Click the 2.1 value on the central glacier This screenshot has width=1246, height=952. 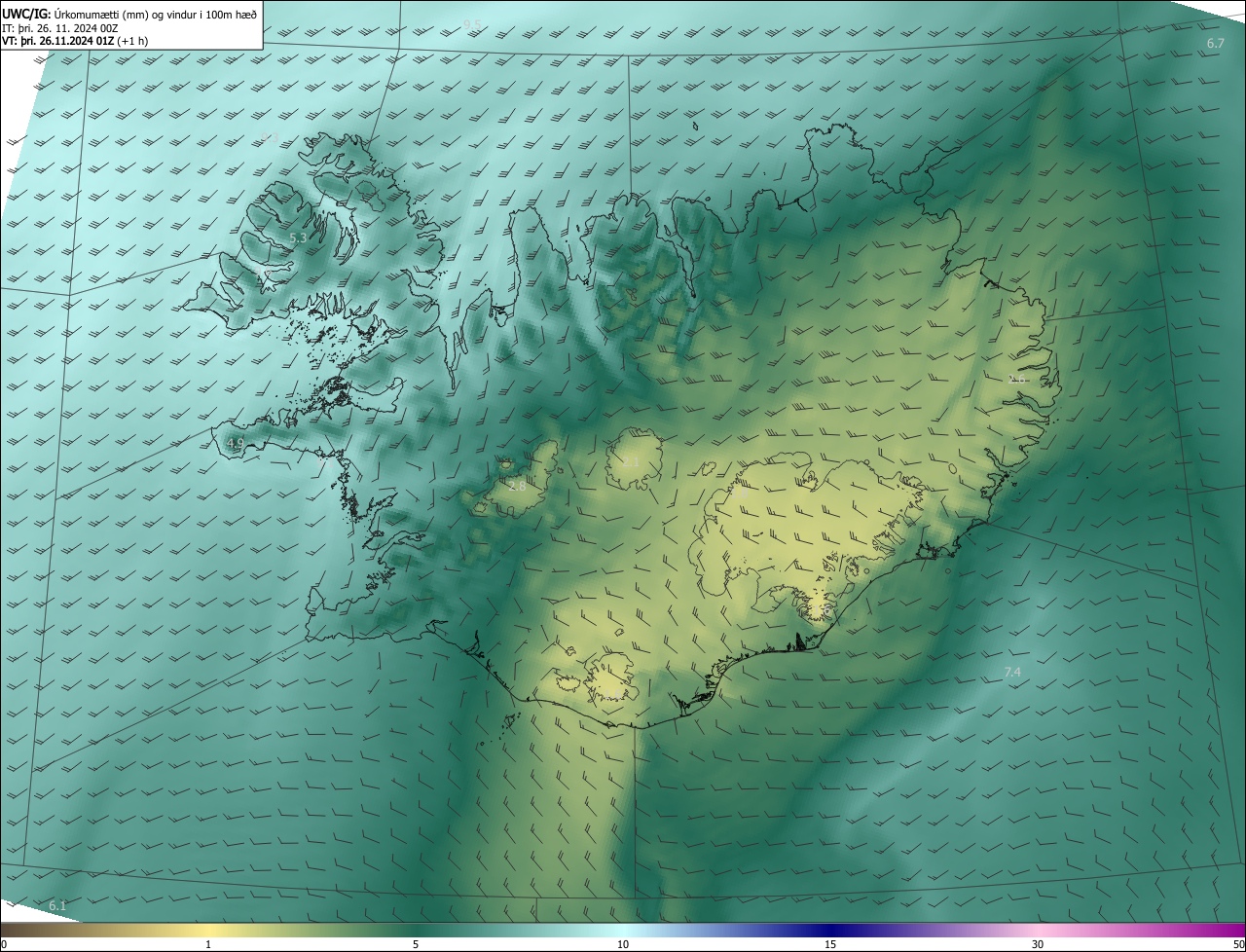tap(631, 461)
